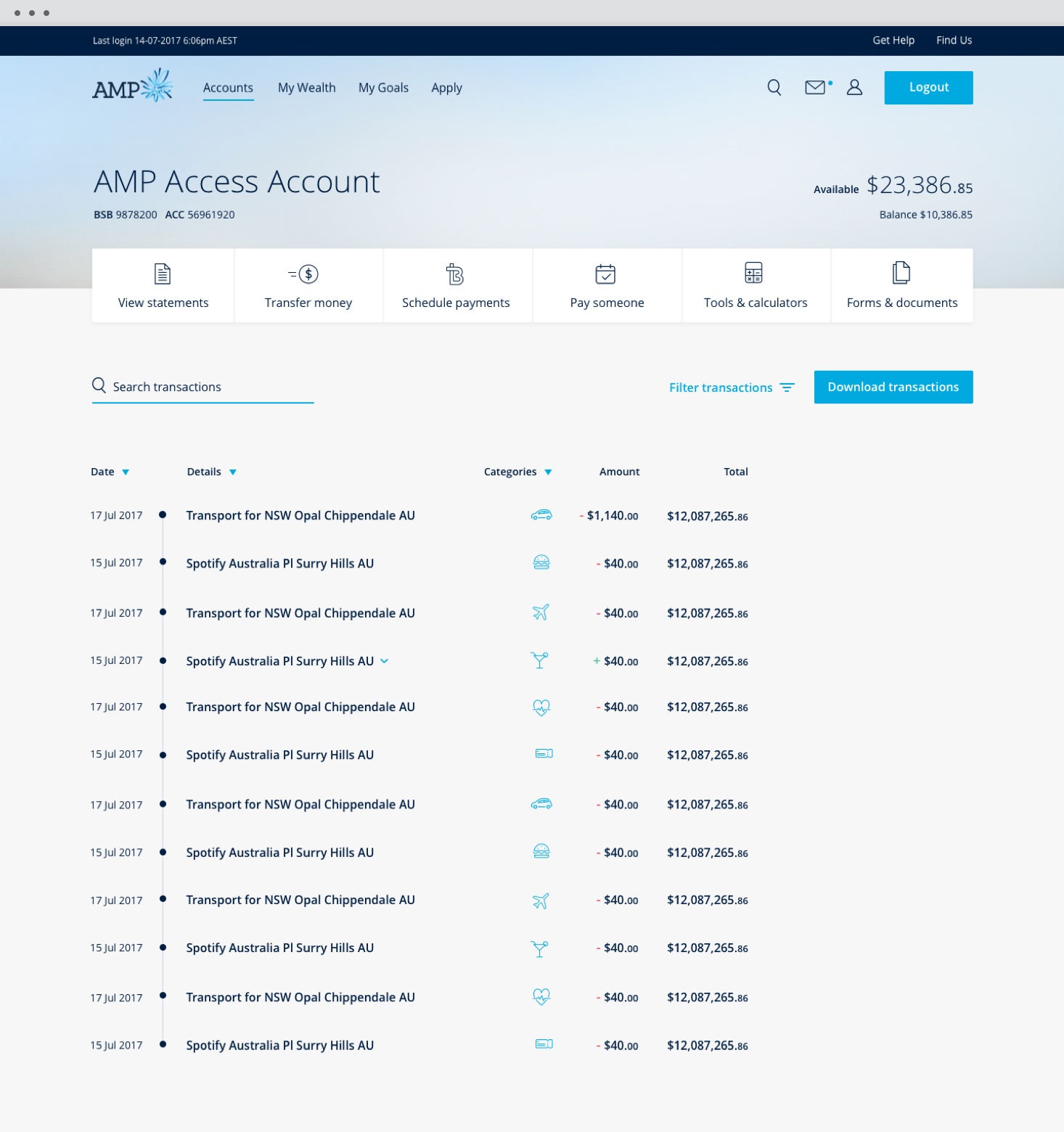
Task: Open the Apply menu item
Action: [x=446, y=88]
